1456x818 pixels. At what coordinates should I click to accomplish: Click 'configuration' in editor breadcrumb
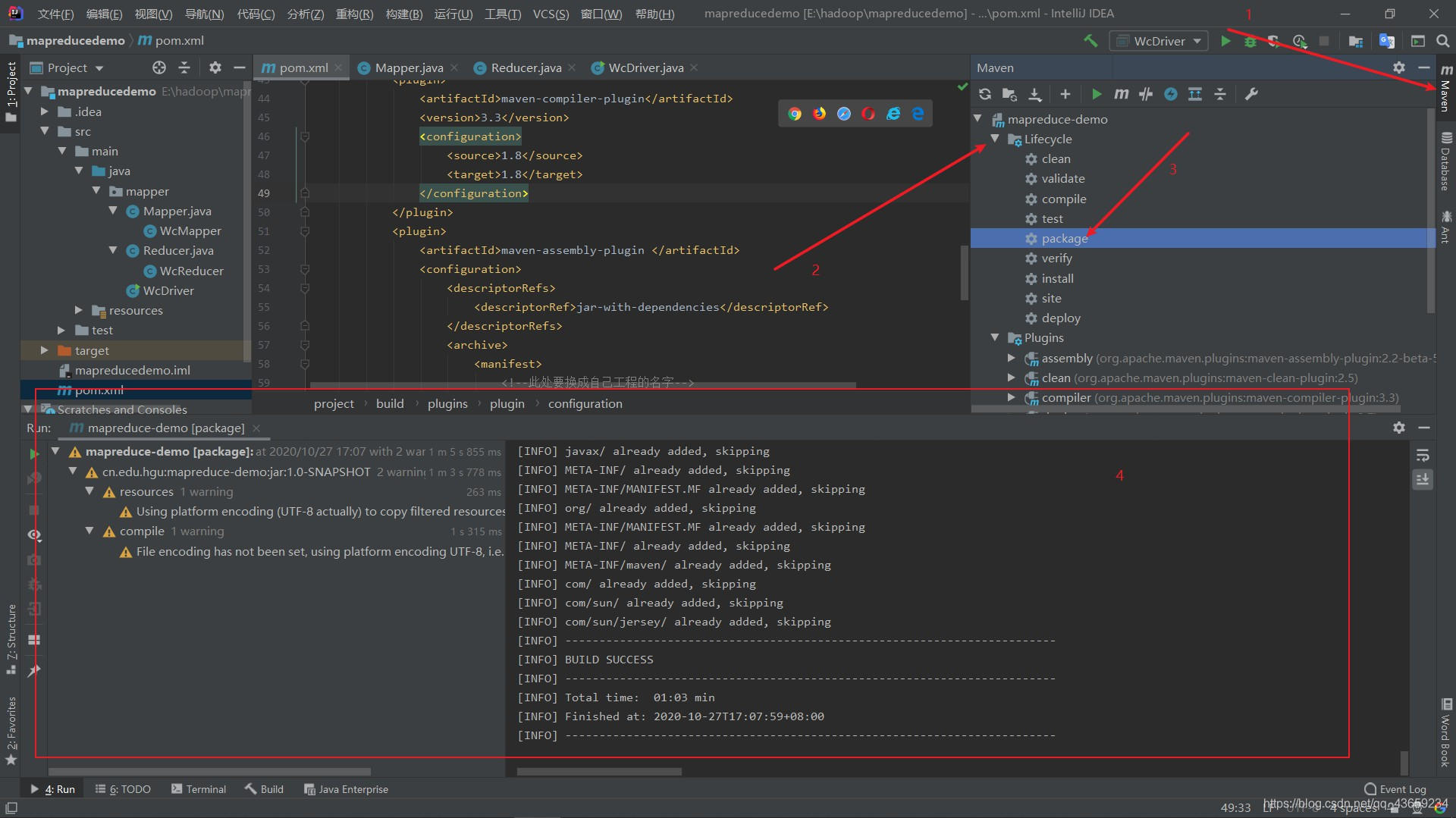pos(585,403)
